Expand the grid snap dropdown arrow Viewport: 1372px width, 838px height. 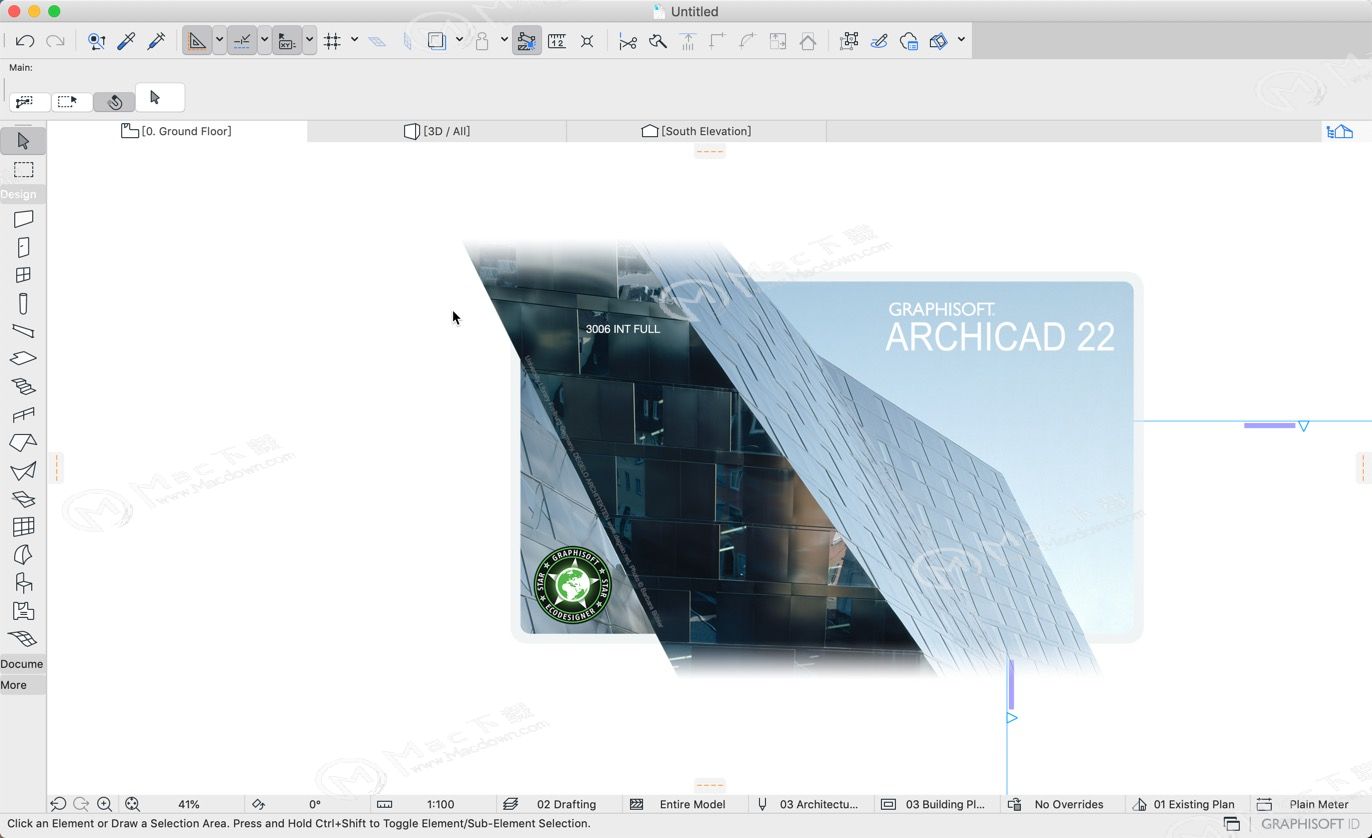click(x=354, y=41)
